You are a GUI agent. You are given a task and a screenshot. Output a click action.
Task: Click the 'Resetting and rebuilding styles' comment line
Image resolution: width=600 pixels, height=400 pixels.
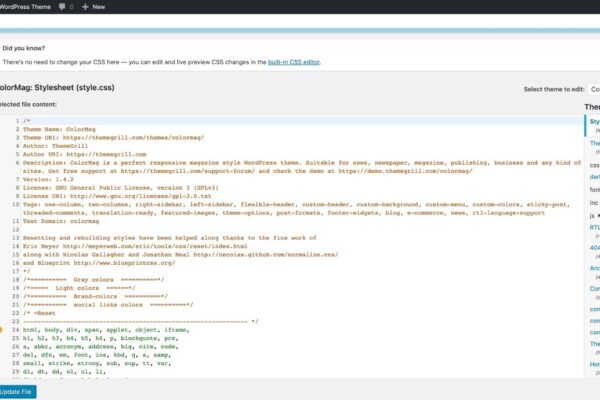pos(170,238)
